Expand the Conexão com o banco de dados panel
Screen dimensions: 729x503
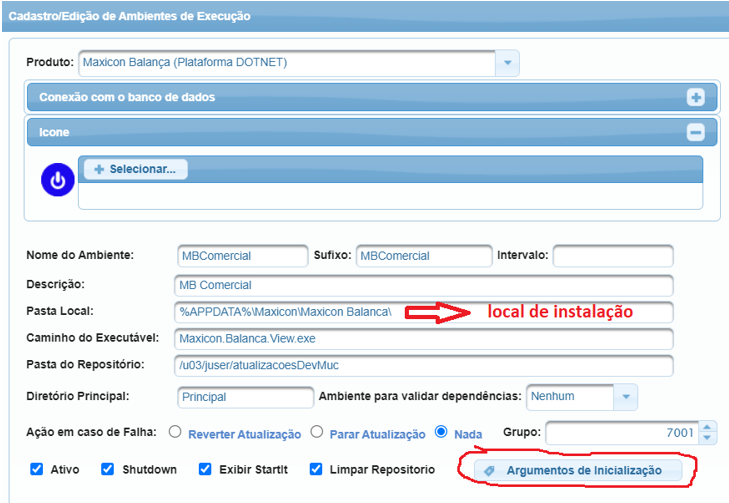click(696, 97)
